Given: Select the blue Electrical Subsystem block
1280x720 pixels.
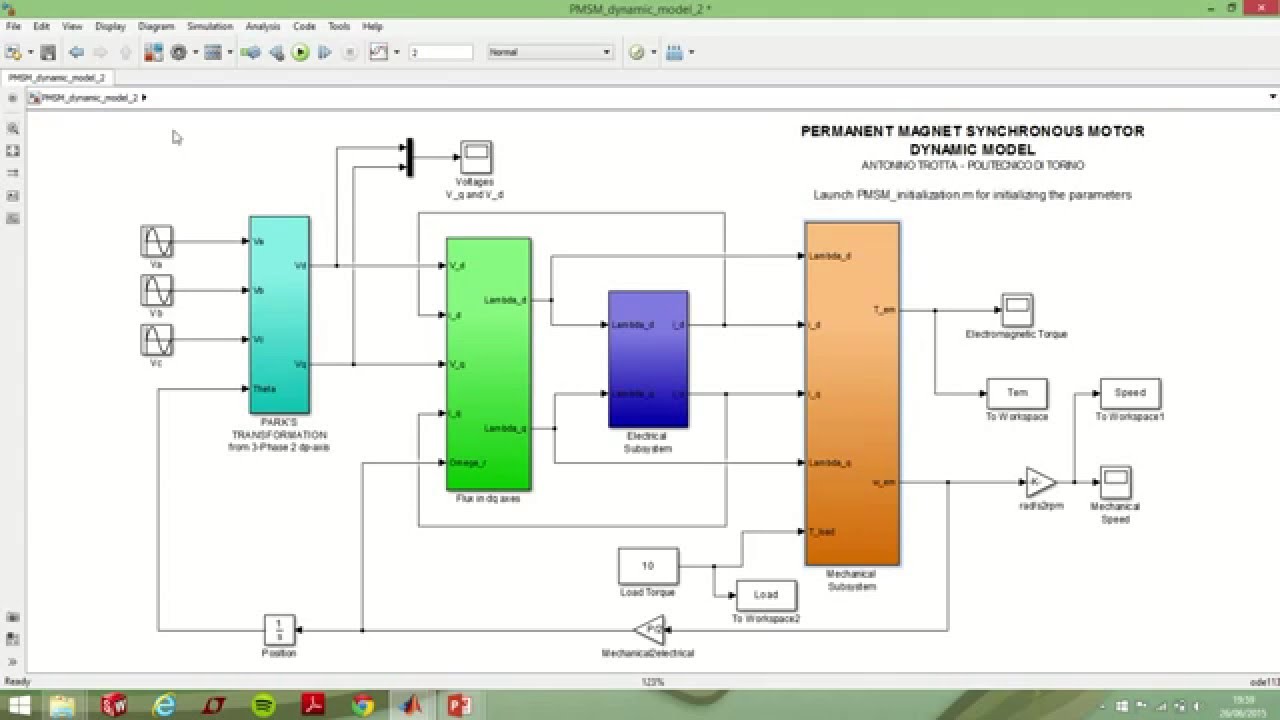Looking at the screenshot, I should pyautogui.click(x=648, y=359).
